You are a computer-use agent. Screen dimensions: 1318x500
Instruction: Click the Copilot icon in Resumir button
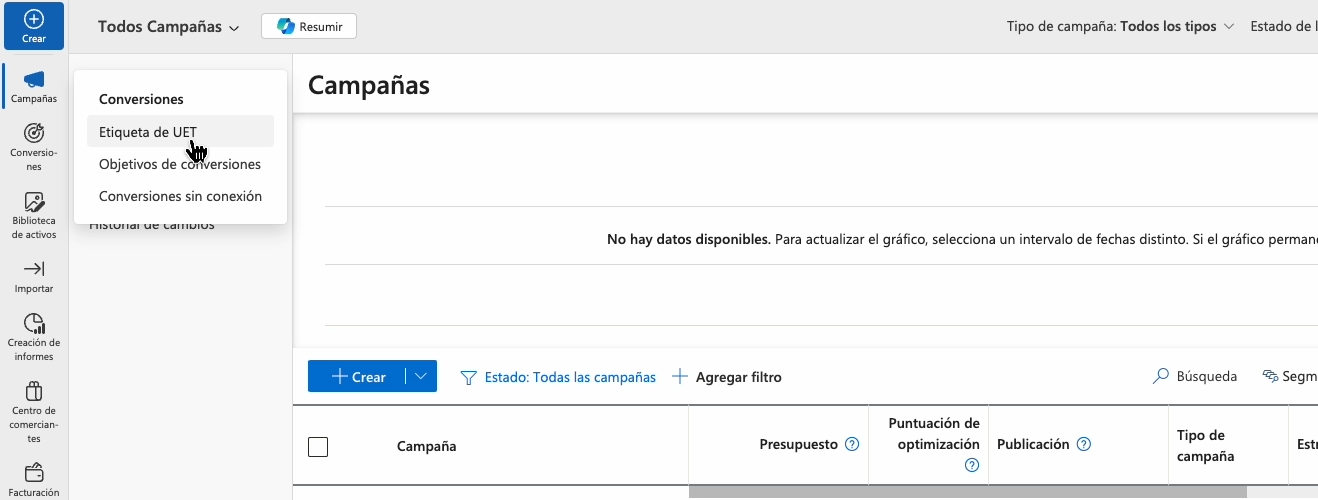[286, 26]
